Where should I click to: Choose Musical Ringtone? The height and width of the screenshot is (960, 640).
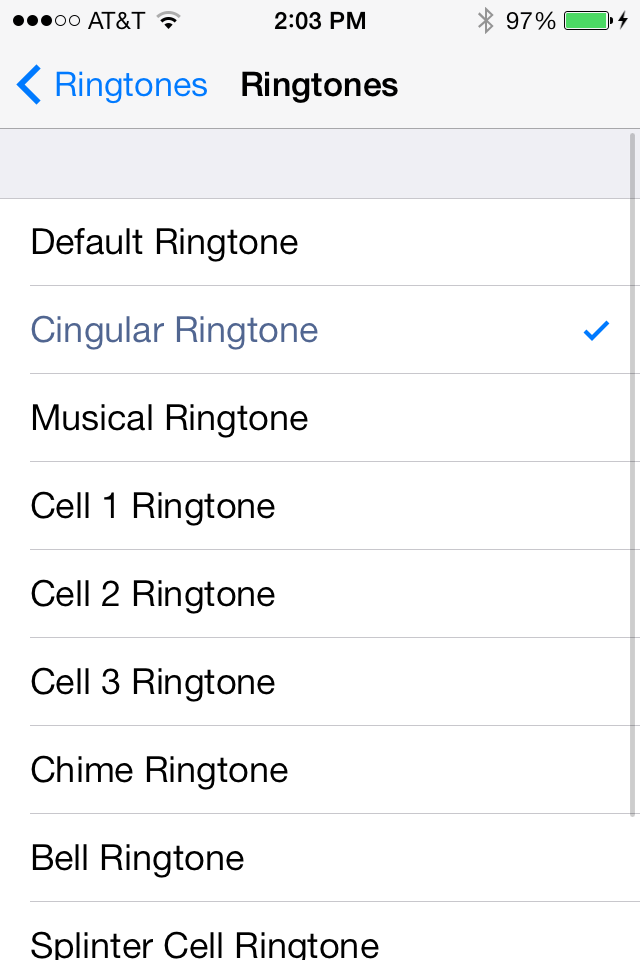(x=320, y=418)
